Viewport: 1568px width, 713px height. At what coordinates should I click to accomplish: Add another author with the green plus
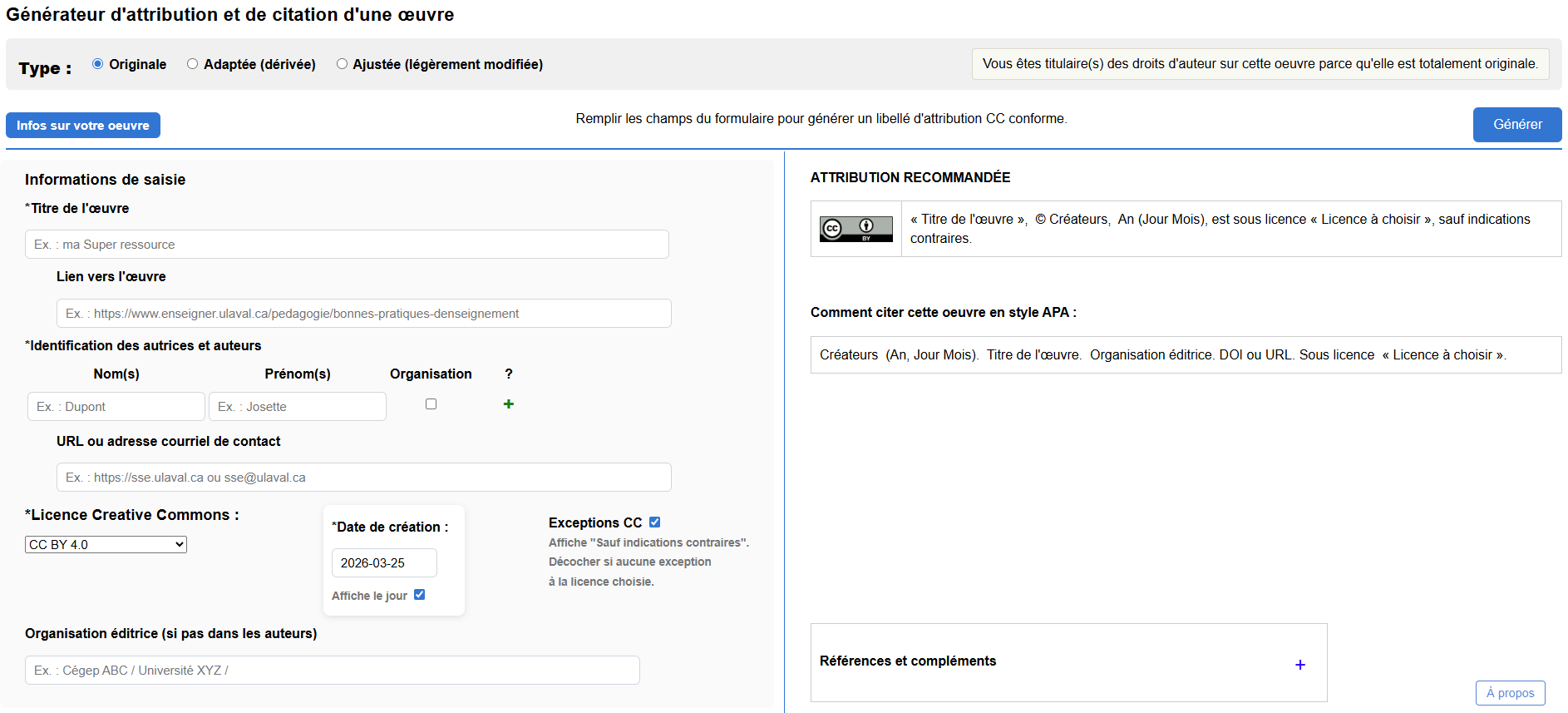pos(509,404)
